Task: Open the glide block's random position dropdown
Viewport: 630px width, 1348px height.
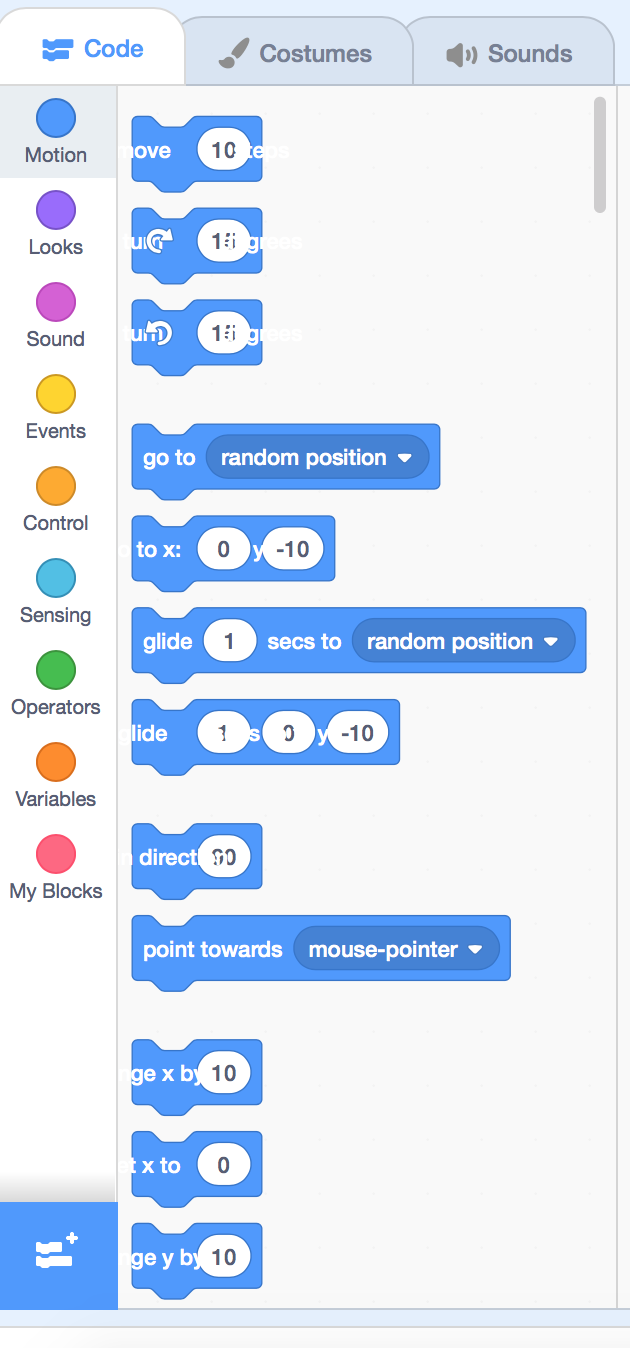Action: click(463, 642)
